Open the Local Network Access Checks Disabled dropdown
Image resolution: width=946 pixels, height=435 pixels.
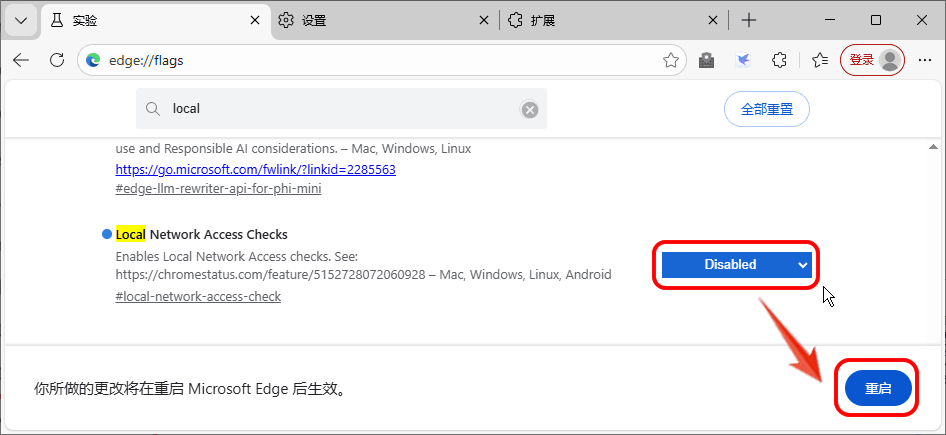pos(735,265)
